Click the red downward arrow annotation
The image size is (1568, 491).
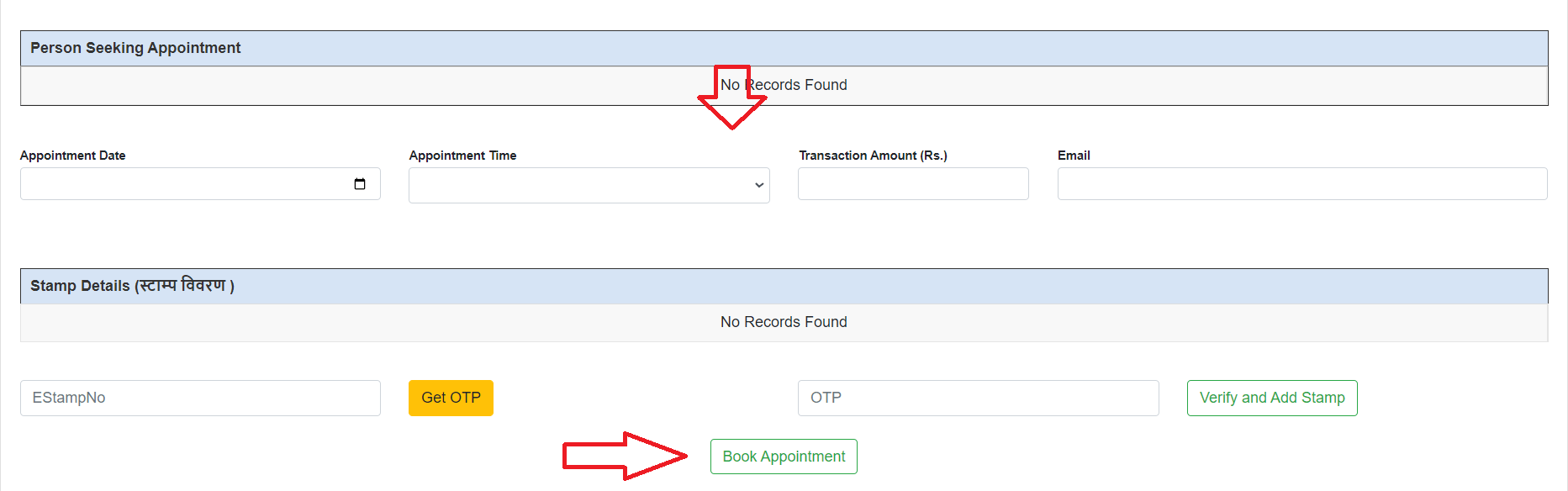click(731, 105)
